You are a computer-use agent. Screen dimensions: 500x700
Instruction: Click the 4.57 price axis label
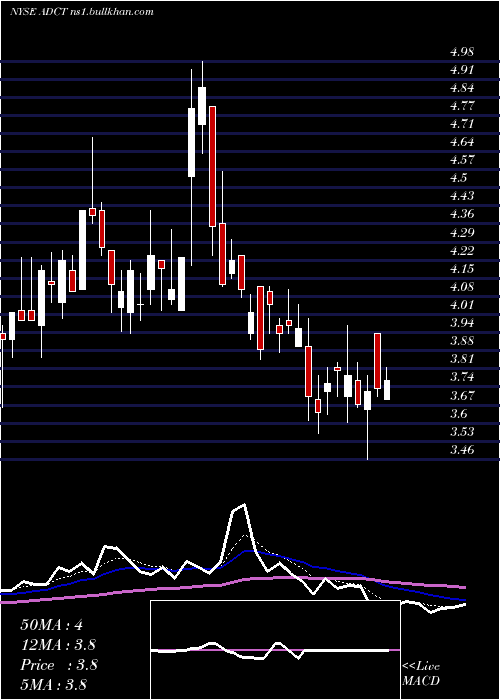(461, 160)
